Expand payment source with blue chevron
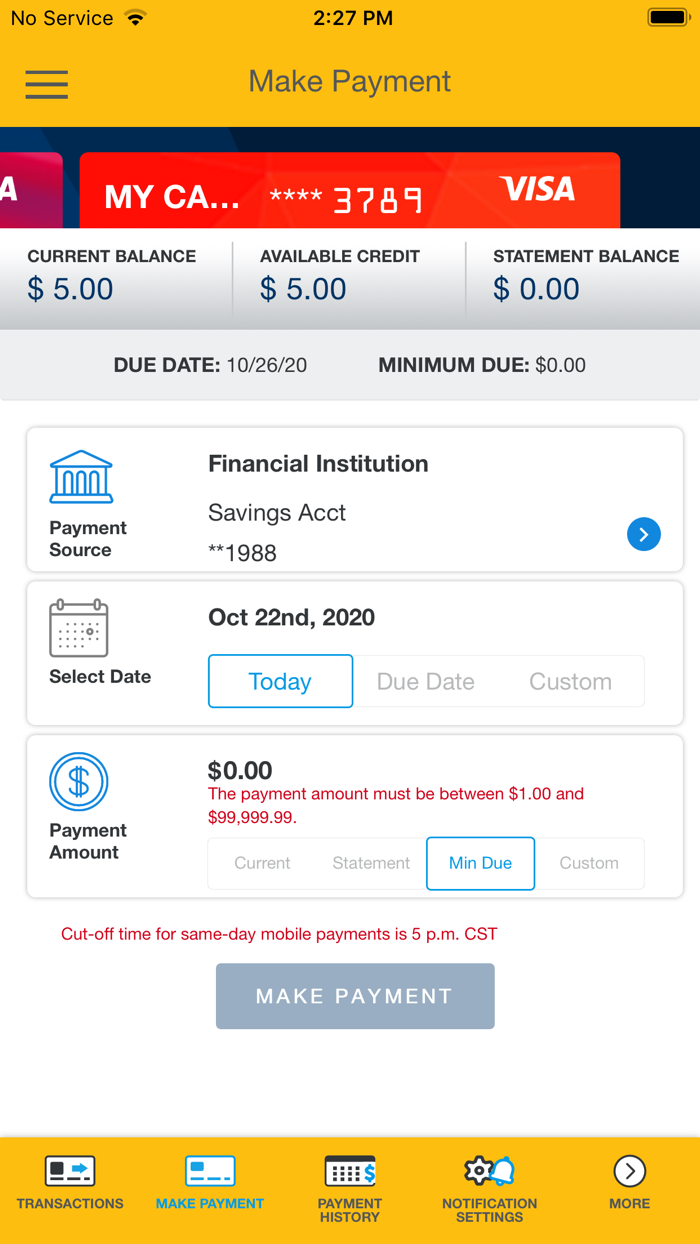 point(644,534)
